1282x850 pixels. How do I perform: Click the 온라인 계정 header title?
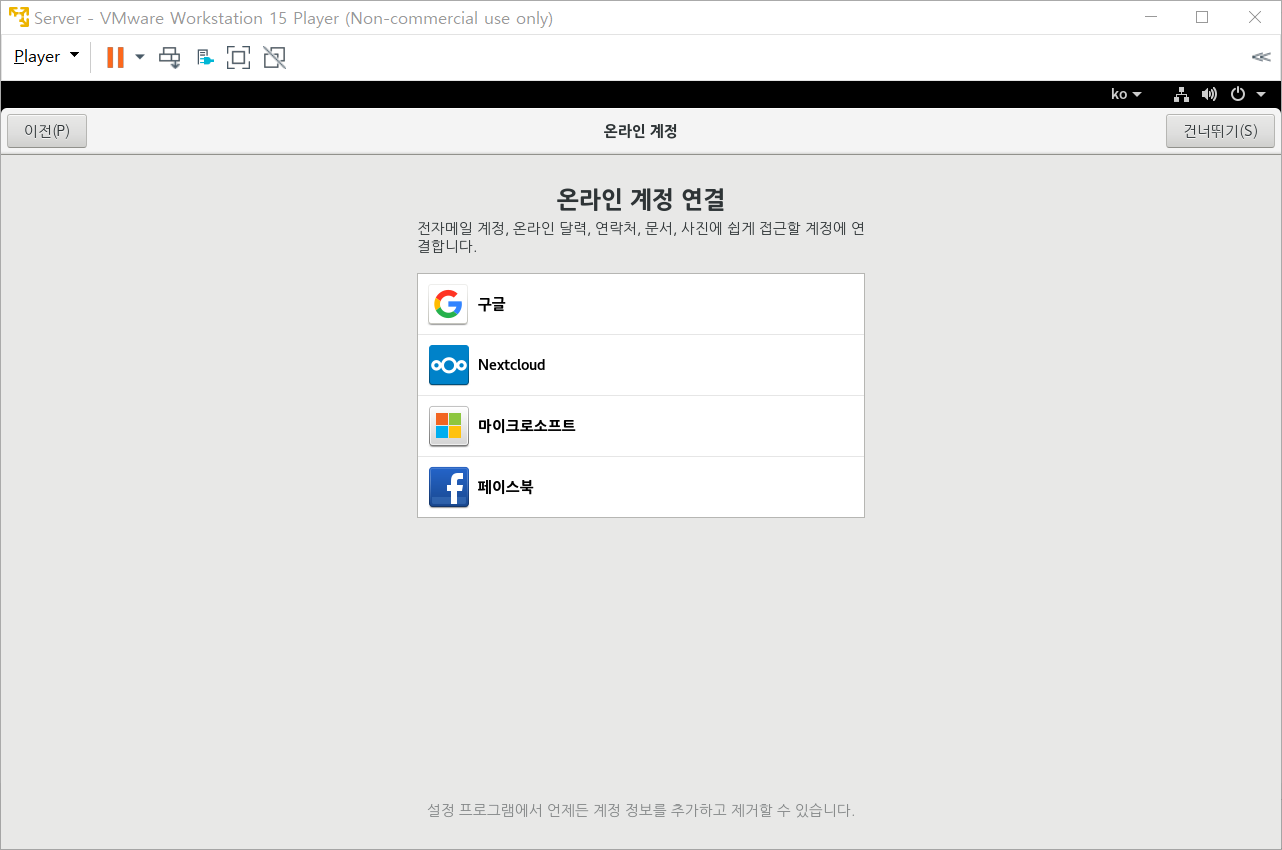641,131
